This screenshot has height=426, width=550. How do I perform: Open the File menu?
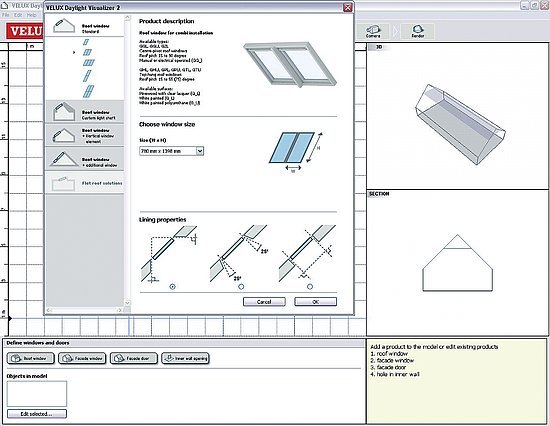tap(6, 15)
